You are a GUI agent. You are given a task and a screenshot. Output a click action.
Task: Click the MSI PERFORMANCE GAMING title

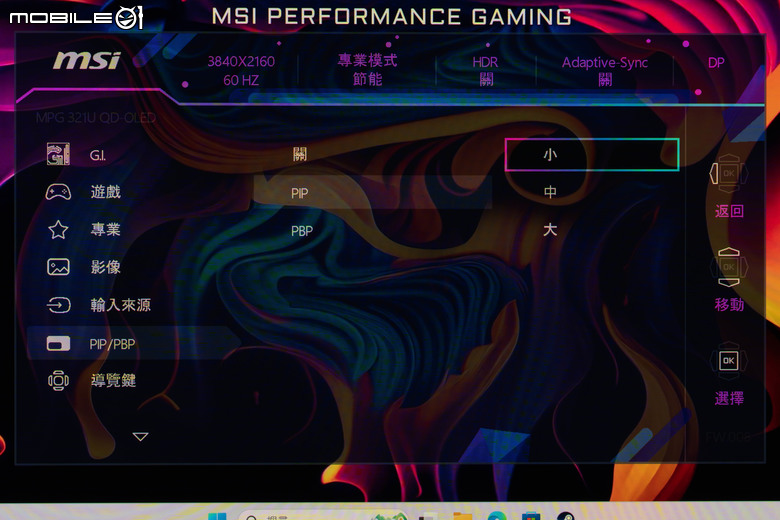(x=392, y=17)
